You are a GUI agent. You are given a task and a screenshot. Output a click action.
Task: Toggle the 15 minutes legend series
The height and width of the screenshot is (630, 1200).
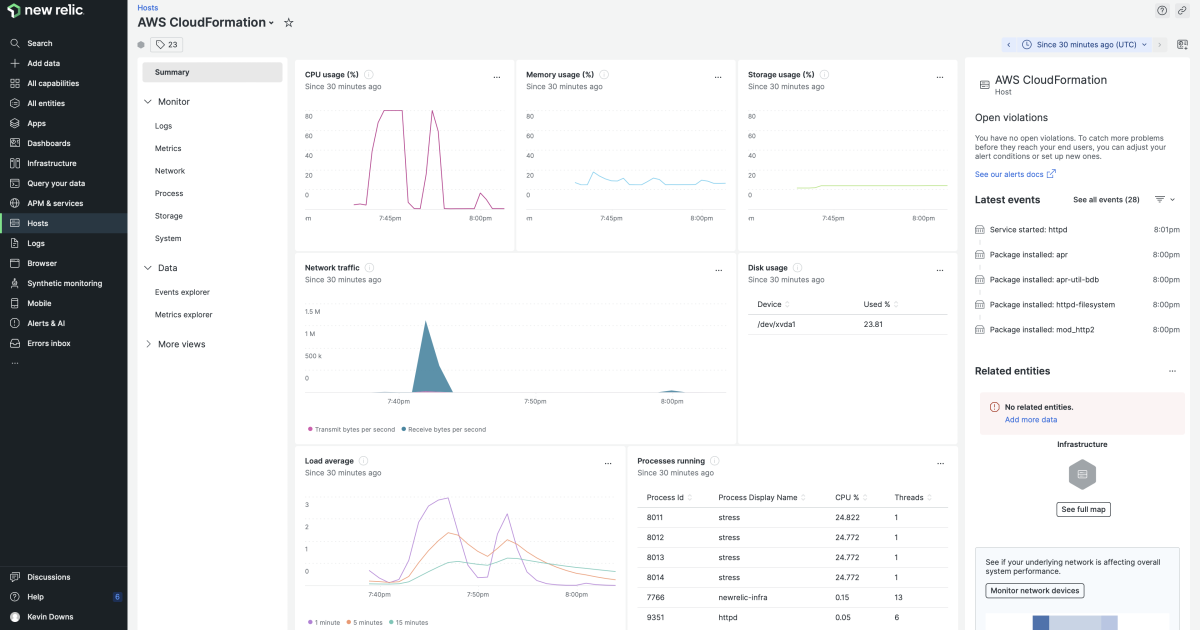(x=408, y=622)
